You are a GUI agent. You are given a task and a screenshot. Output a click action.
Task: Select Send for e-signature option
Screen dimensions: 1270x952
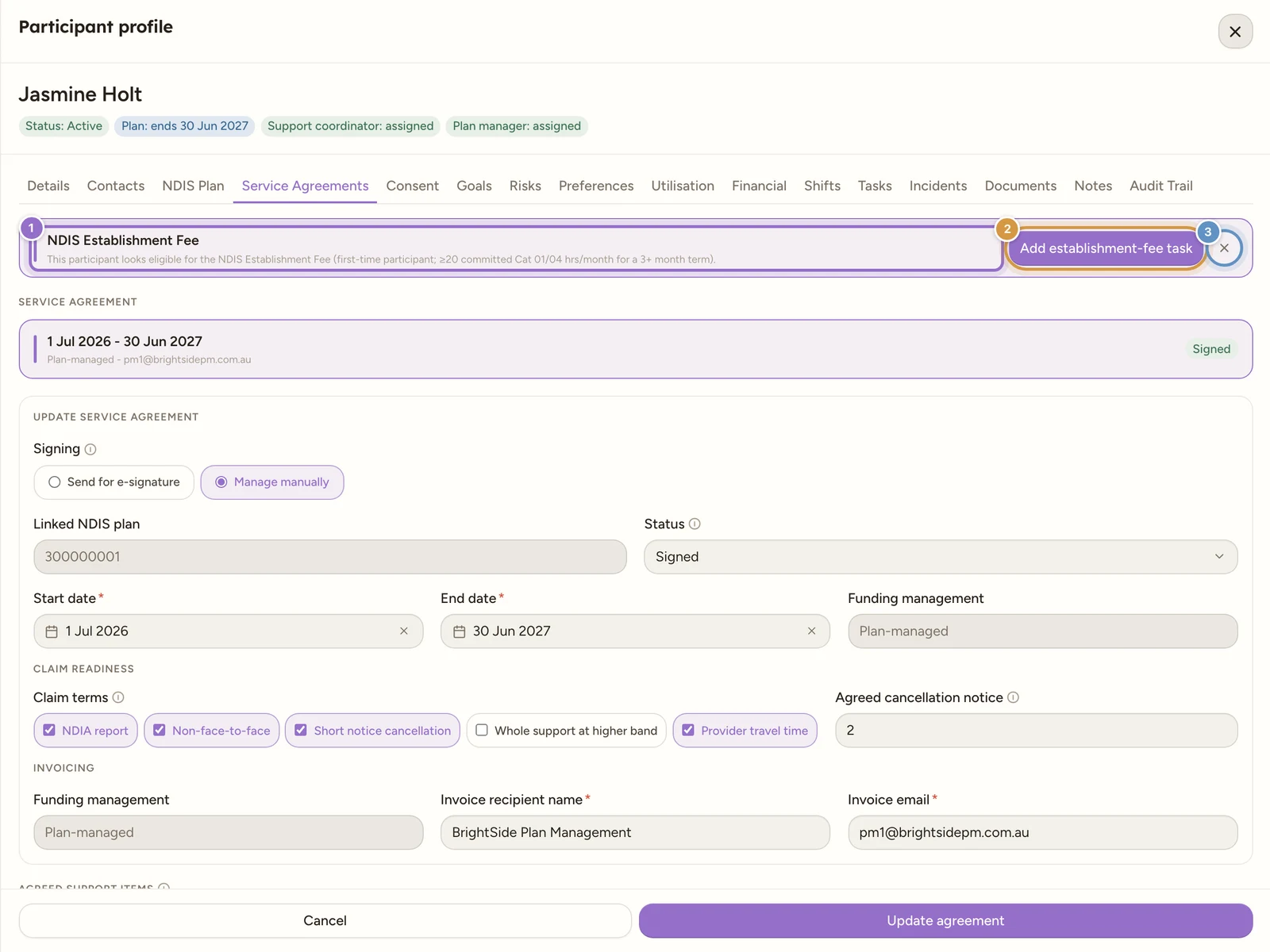(x=114, y=482)
